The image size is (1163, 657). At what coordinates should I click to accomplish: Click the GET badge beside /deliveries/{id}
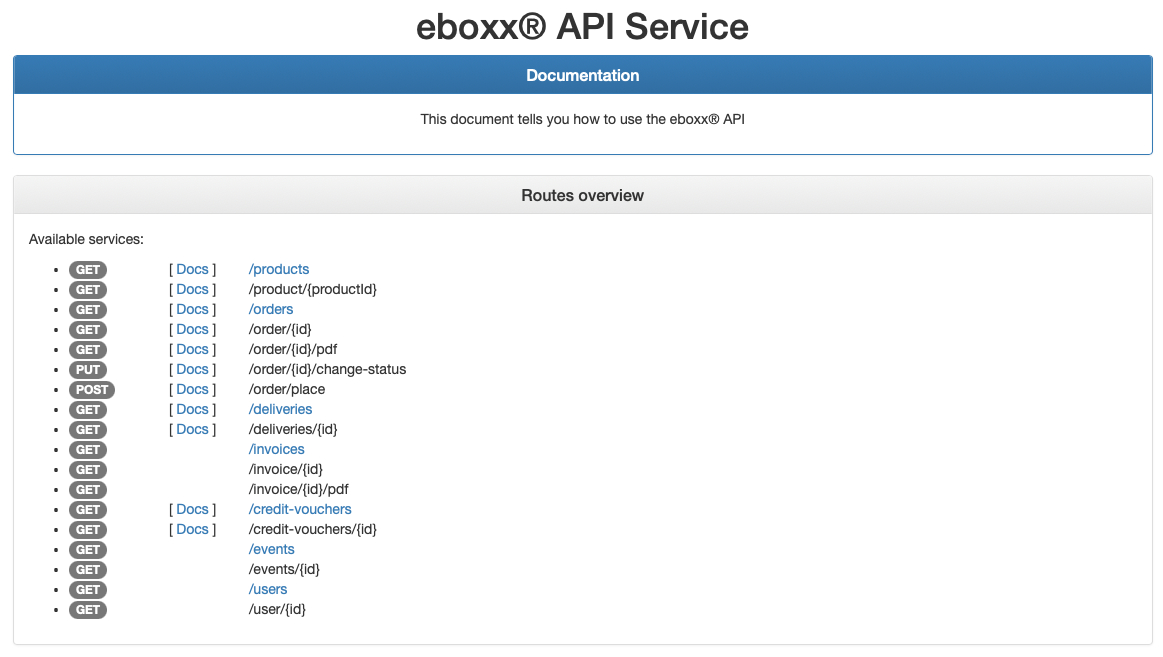point(88,430)
